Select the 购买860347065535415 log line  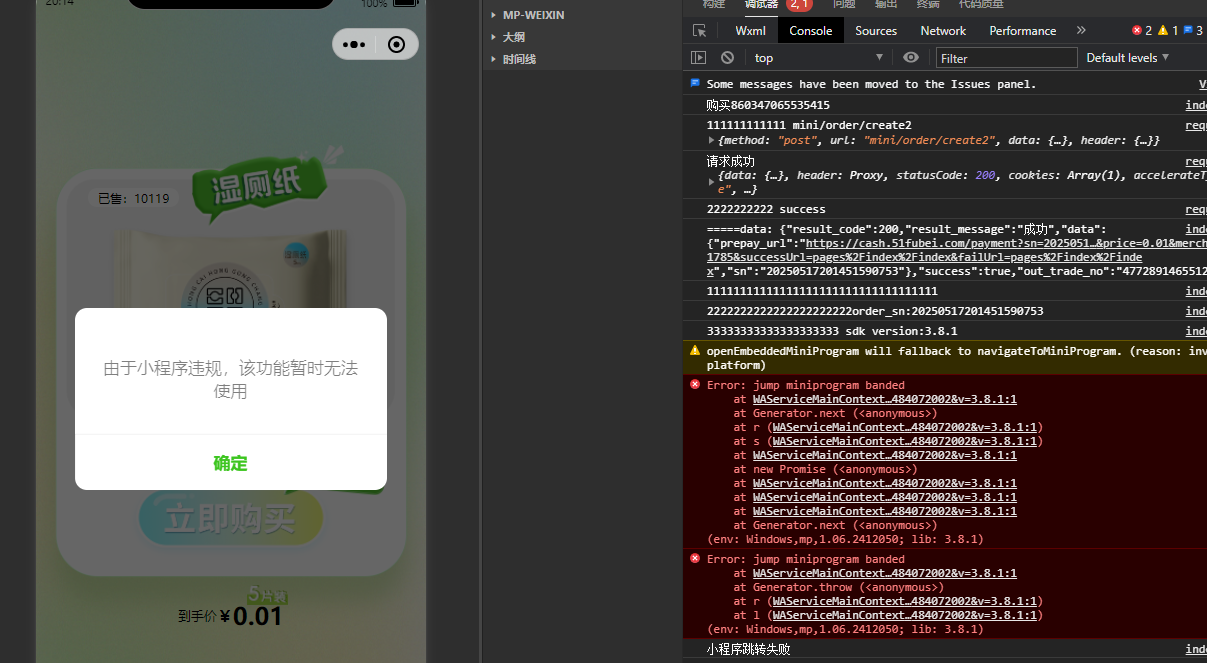tap(768, 105)
